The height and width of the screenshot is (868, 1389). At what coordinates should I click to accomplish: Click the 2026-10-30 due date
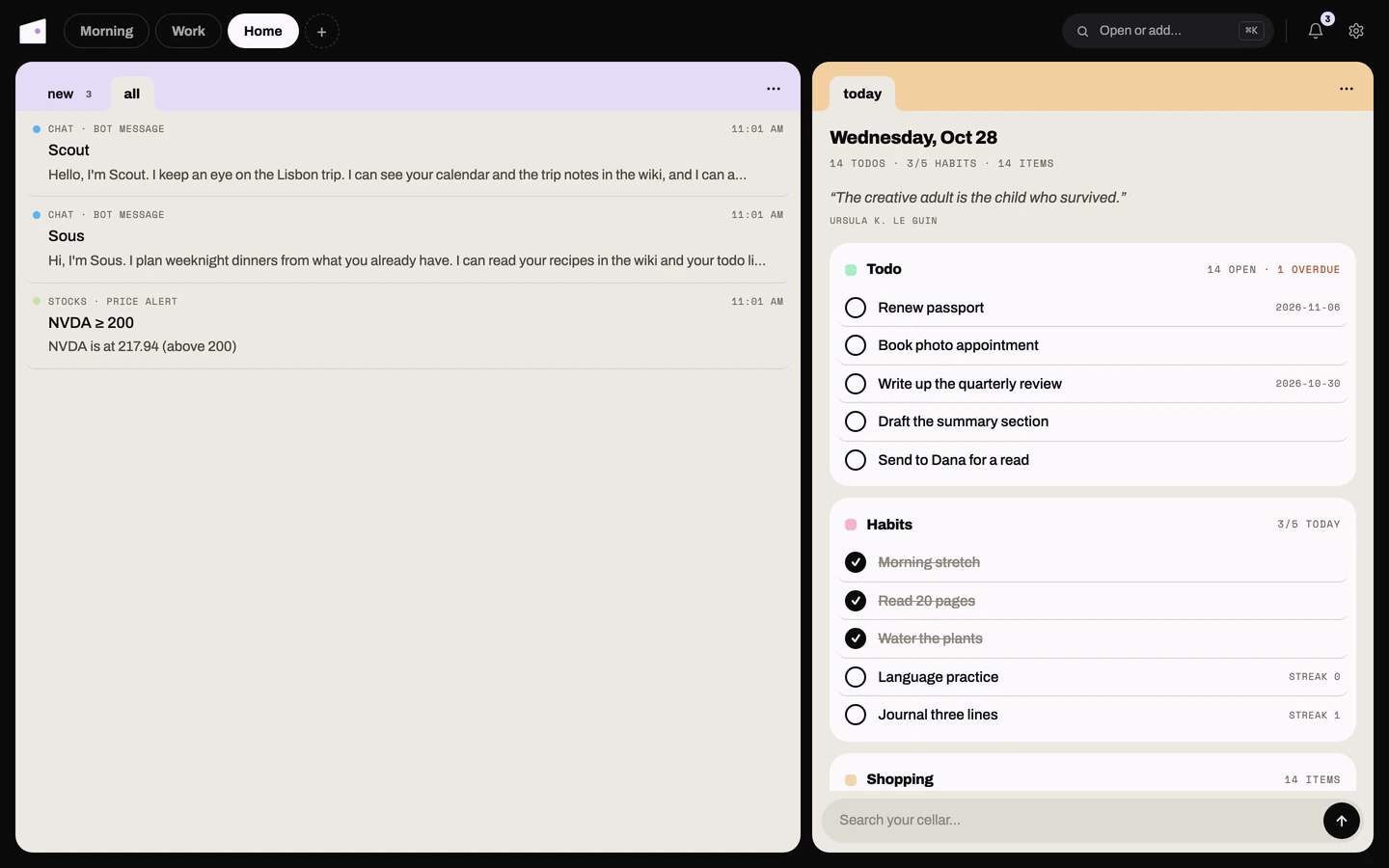click(1308, 384)
